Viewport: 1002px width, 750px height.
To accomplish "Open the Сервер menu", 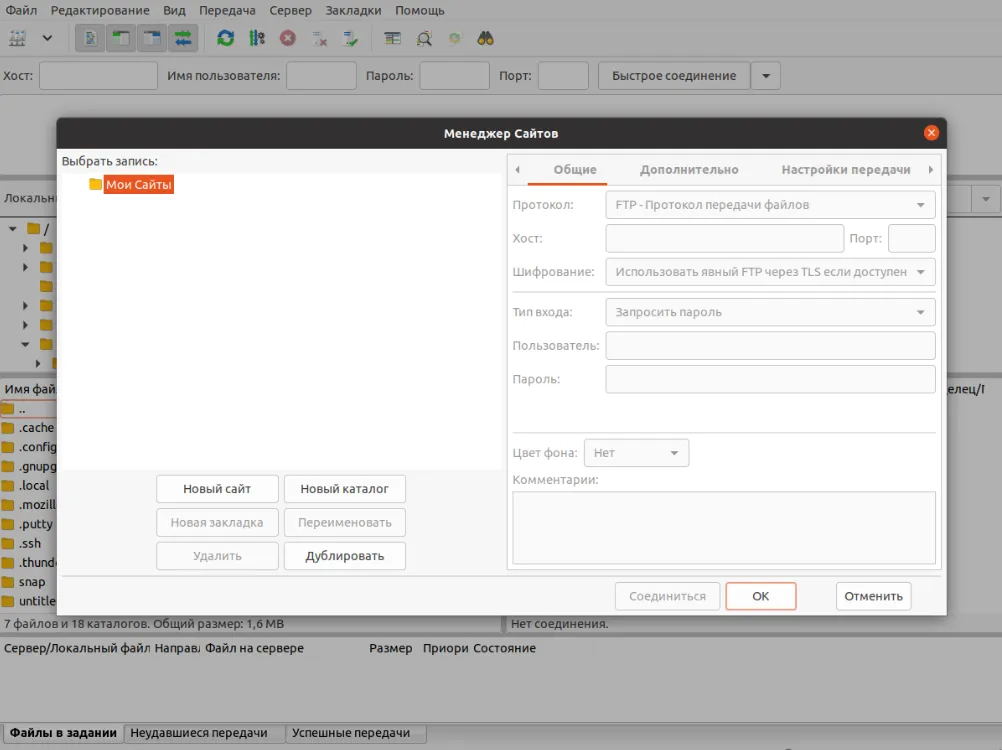I will (290, 10).
